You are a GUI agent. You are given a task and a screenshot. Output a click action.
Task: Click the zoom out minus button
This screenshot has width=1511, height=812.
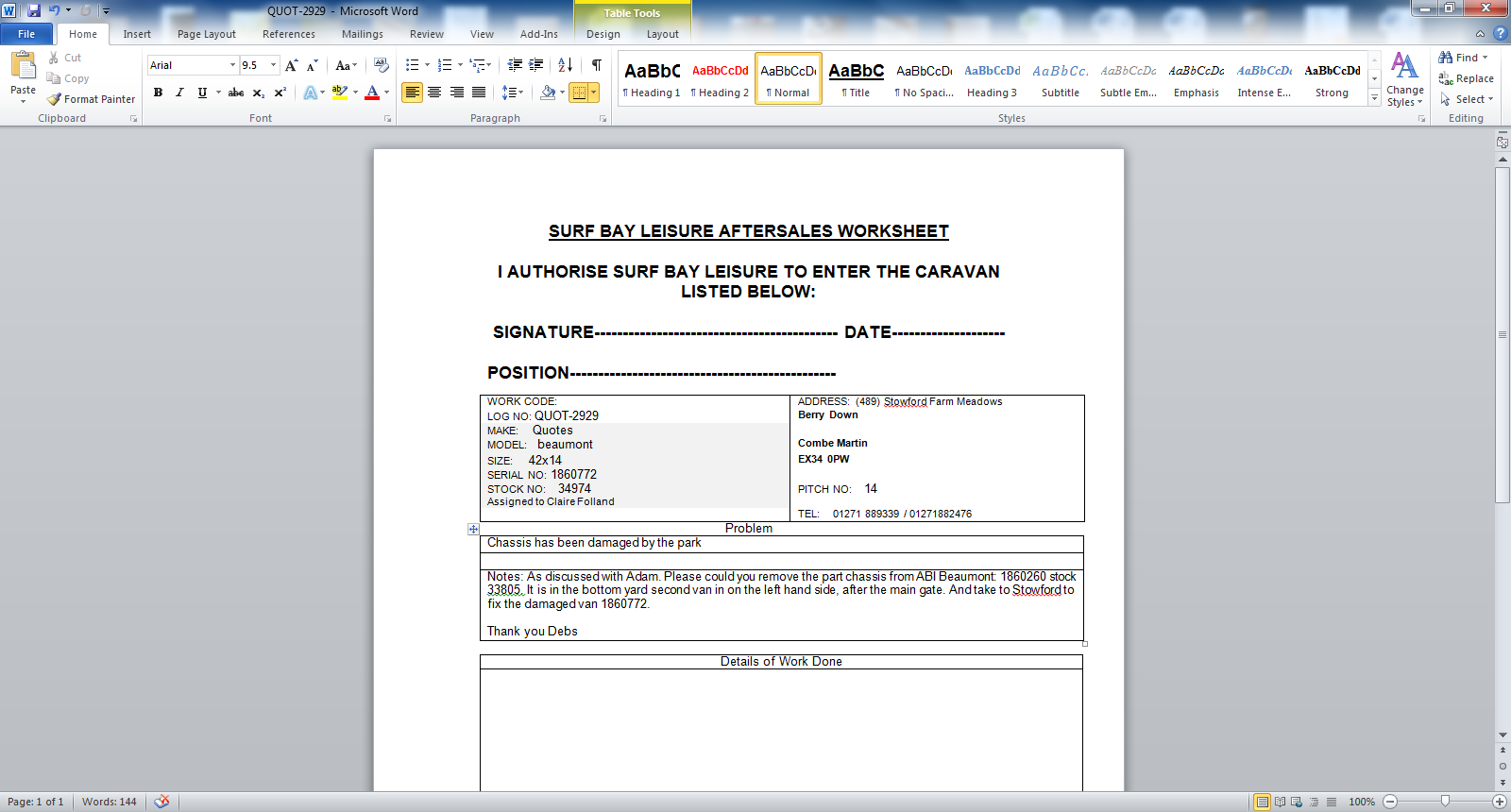1390,802
